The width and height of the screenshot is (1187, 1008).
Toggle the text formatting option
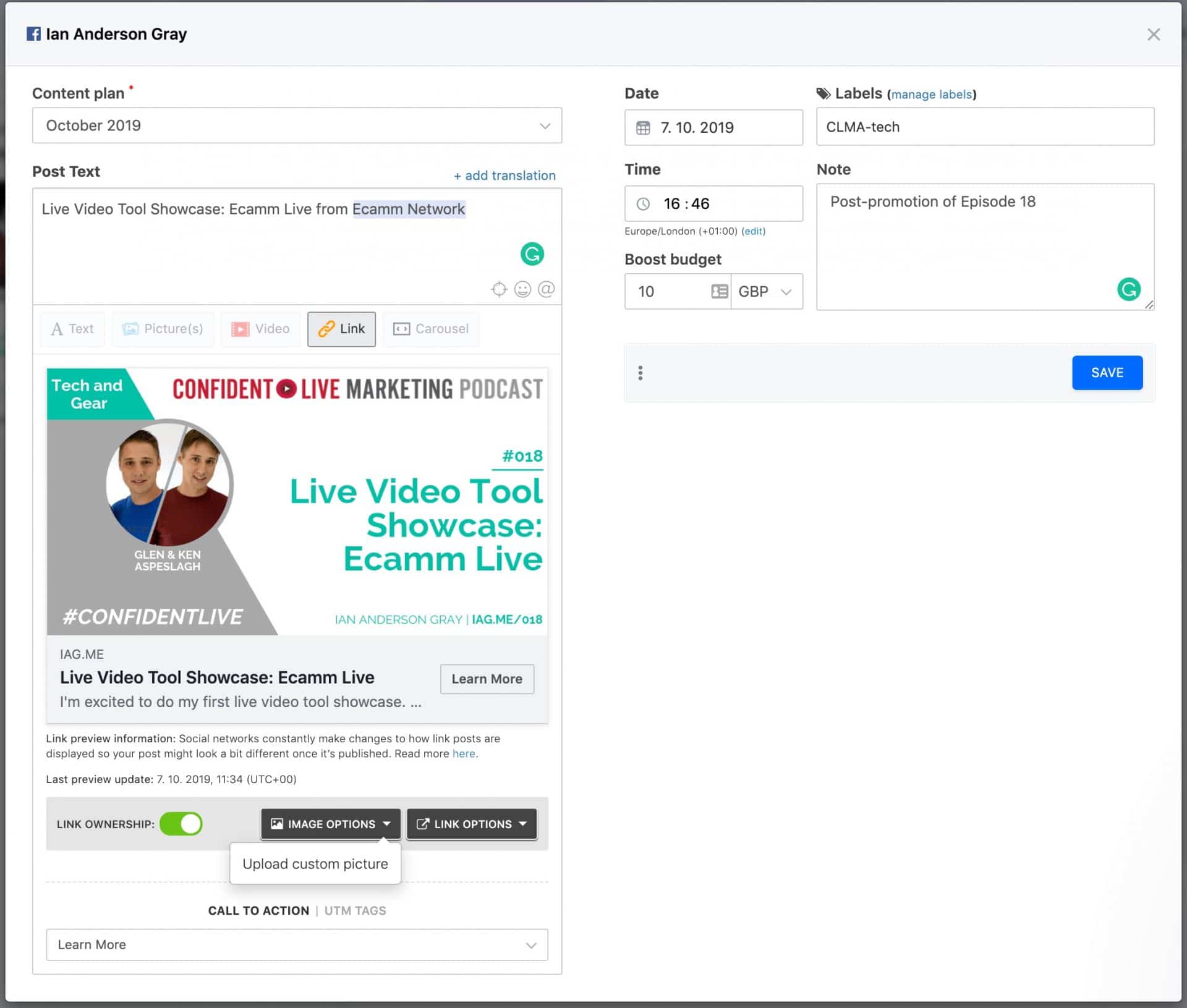tap(71, 327)
